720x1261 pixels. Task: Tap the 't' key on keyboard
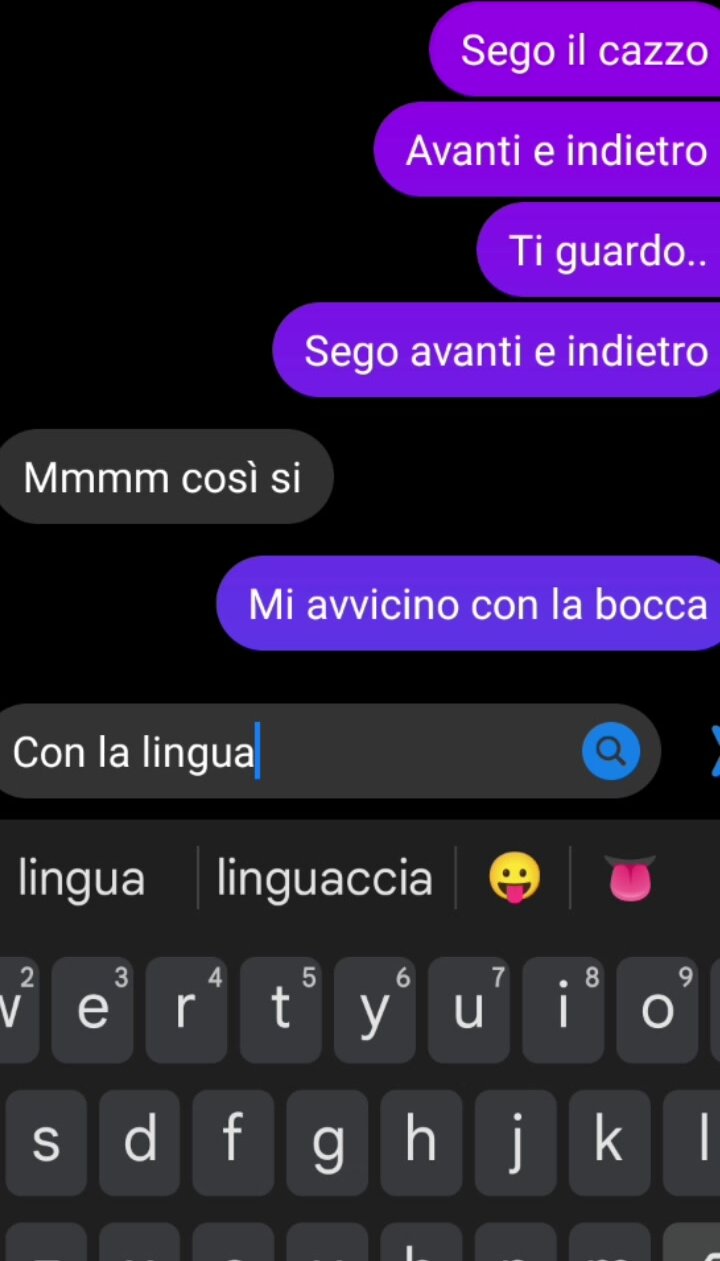(x=280, y=1010)
